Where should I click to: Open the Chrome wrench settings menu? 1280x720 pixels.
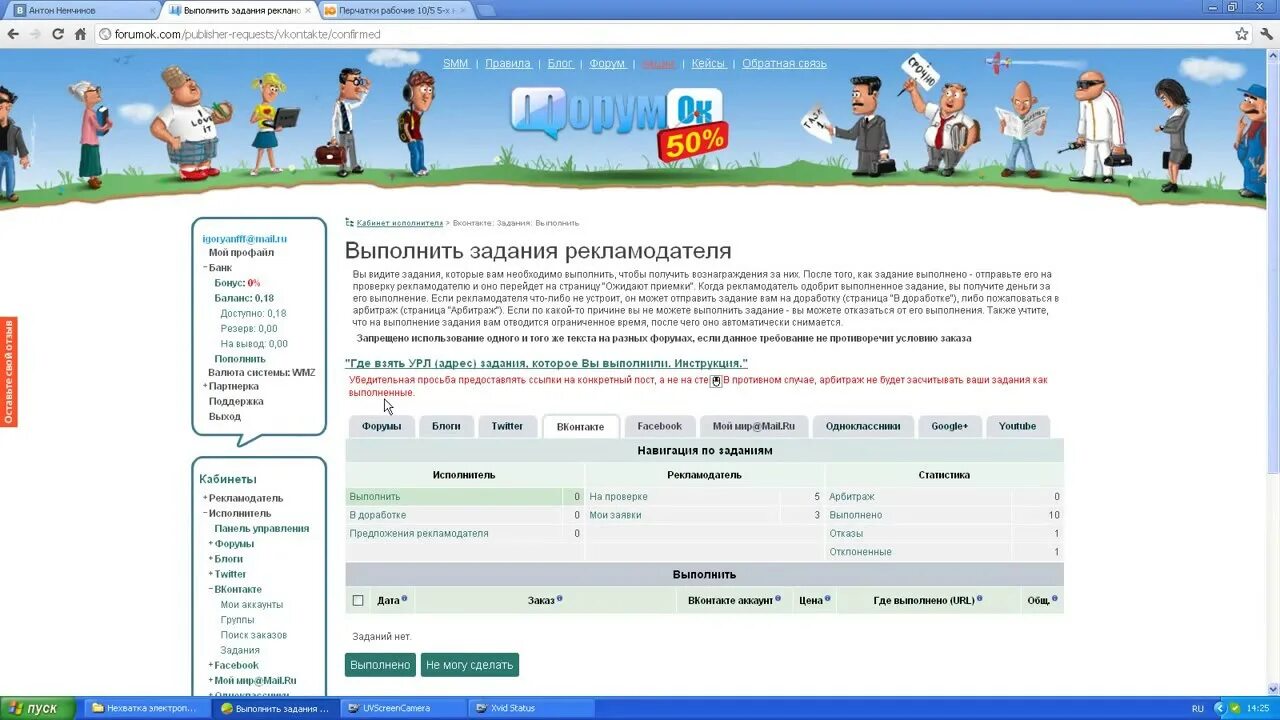coord(1265,34)
